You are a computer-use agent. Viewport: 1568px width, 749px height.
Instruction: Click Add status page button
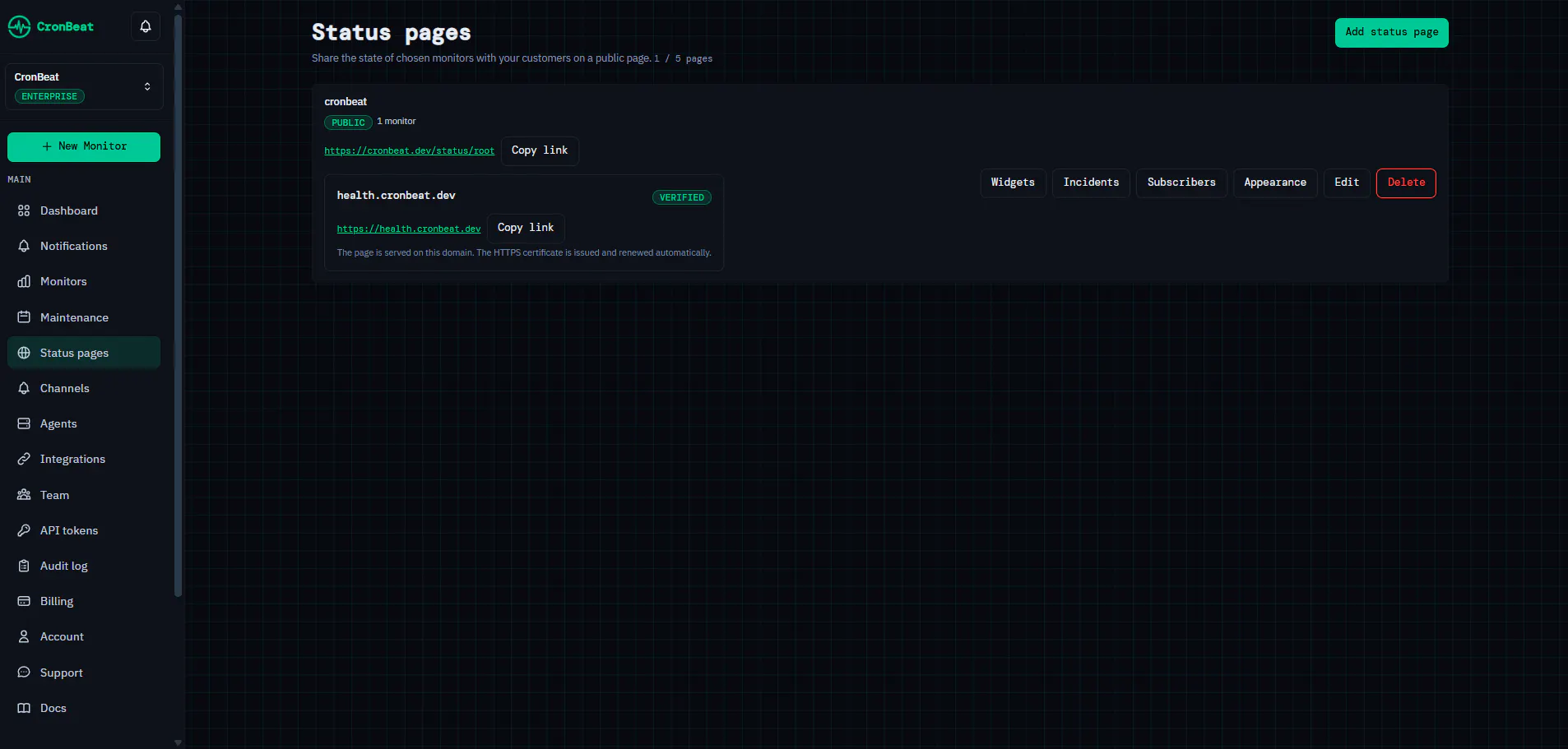1391,32
